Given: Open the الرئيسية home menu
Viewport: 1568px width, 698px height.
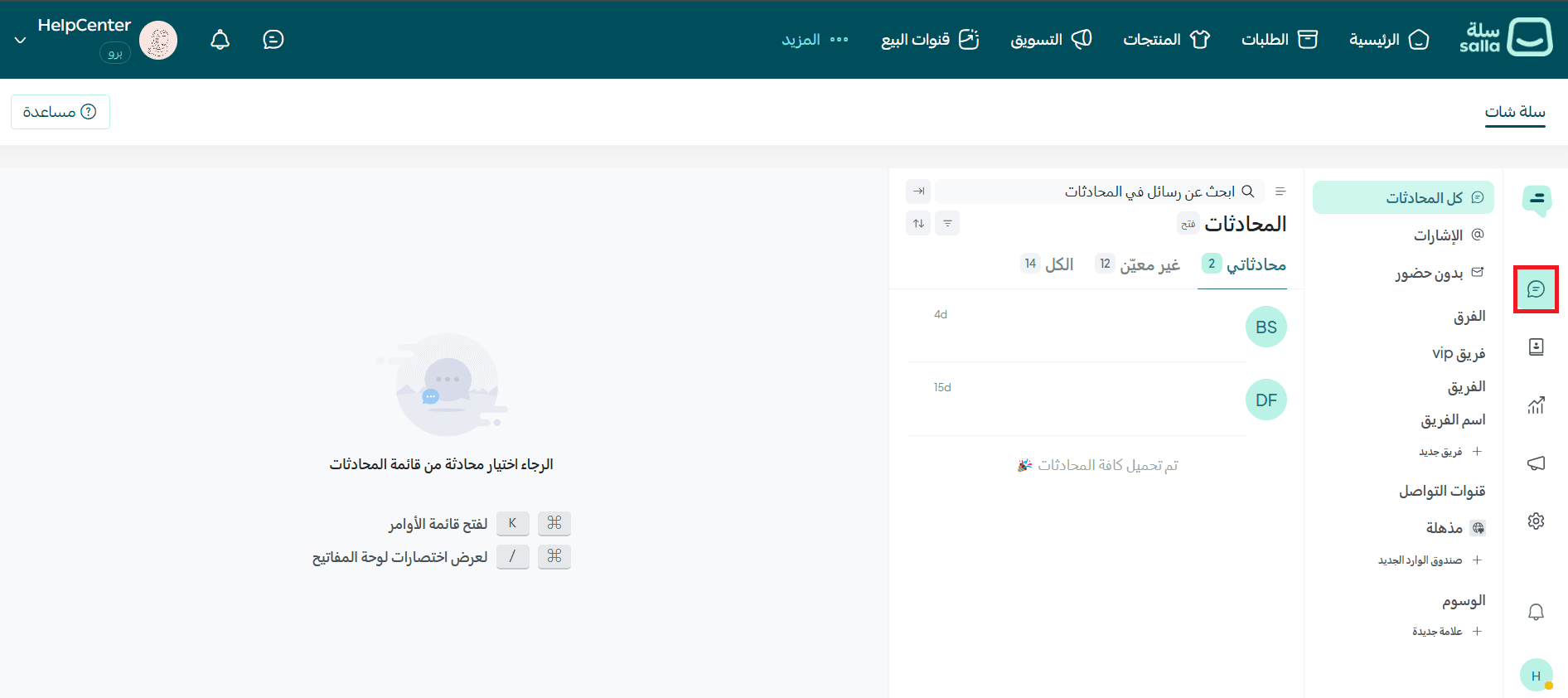Looking at the screenshot, I should tap(1389, 40).
